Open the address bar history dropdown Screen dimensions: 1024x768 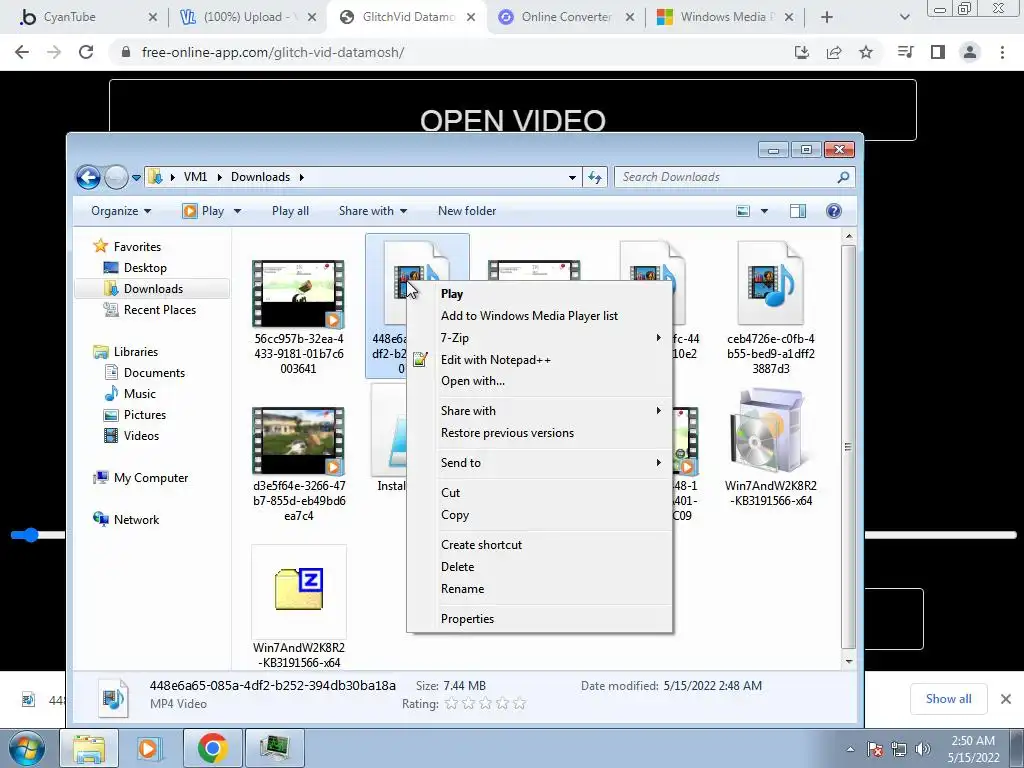click(572, 177)
